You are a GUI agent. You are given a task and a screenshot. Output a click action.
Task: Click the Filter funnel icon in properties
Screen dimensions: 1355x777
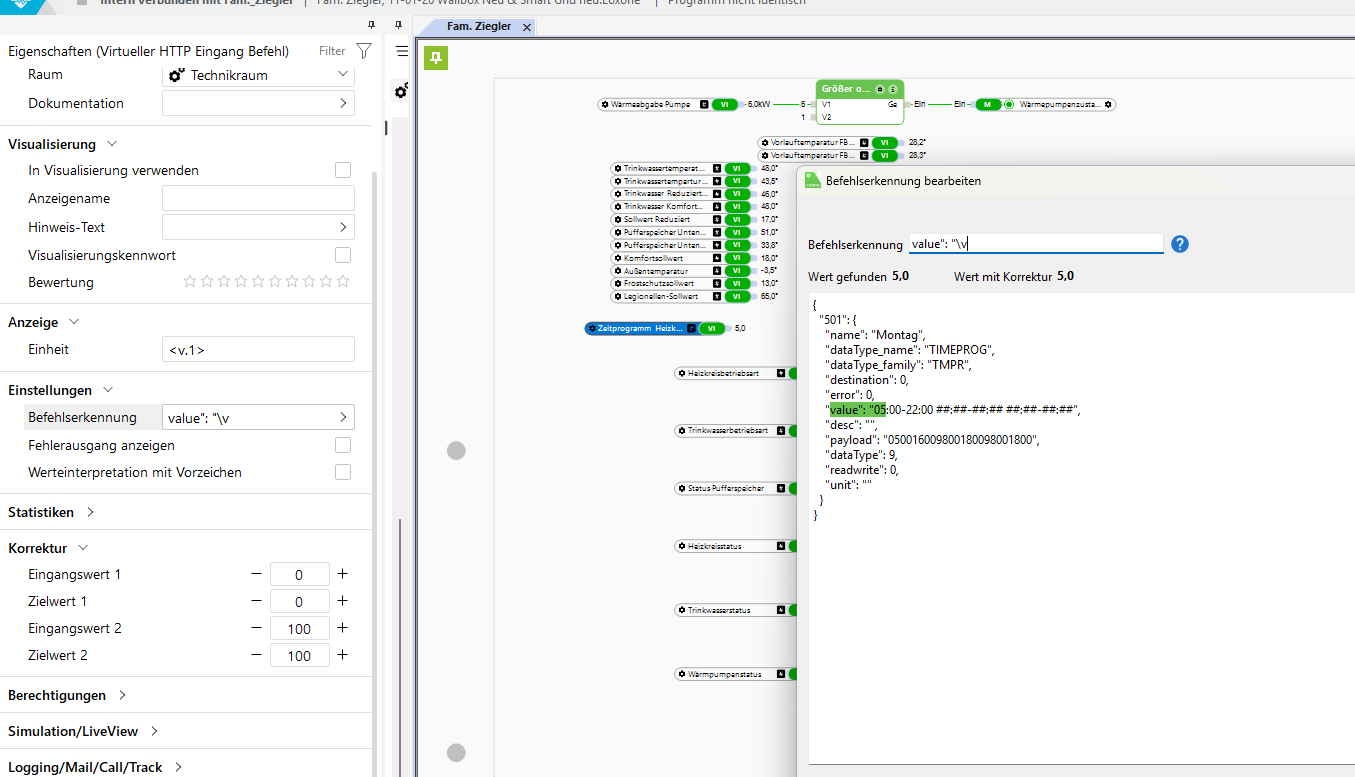tap(364, 51)
